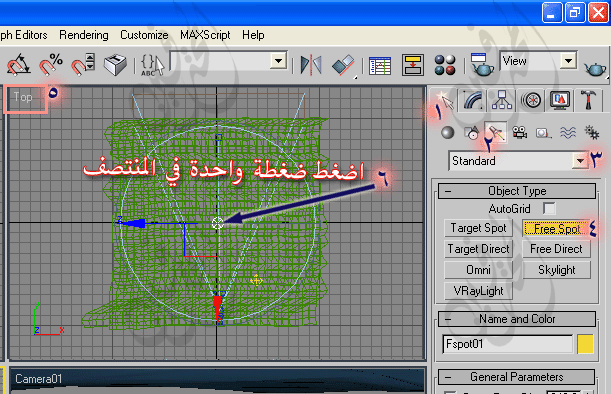Viewport: 611px width, 394px height.
Task: Open the yellow object color swatch
Action: coord(585,344)
